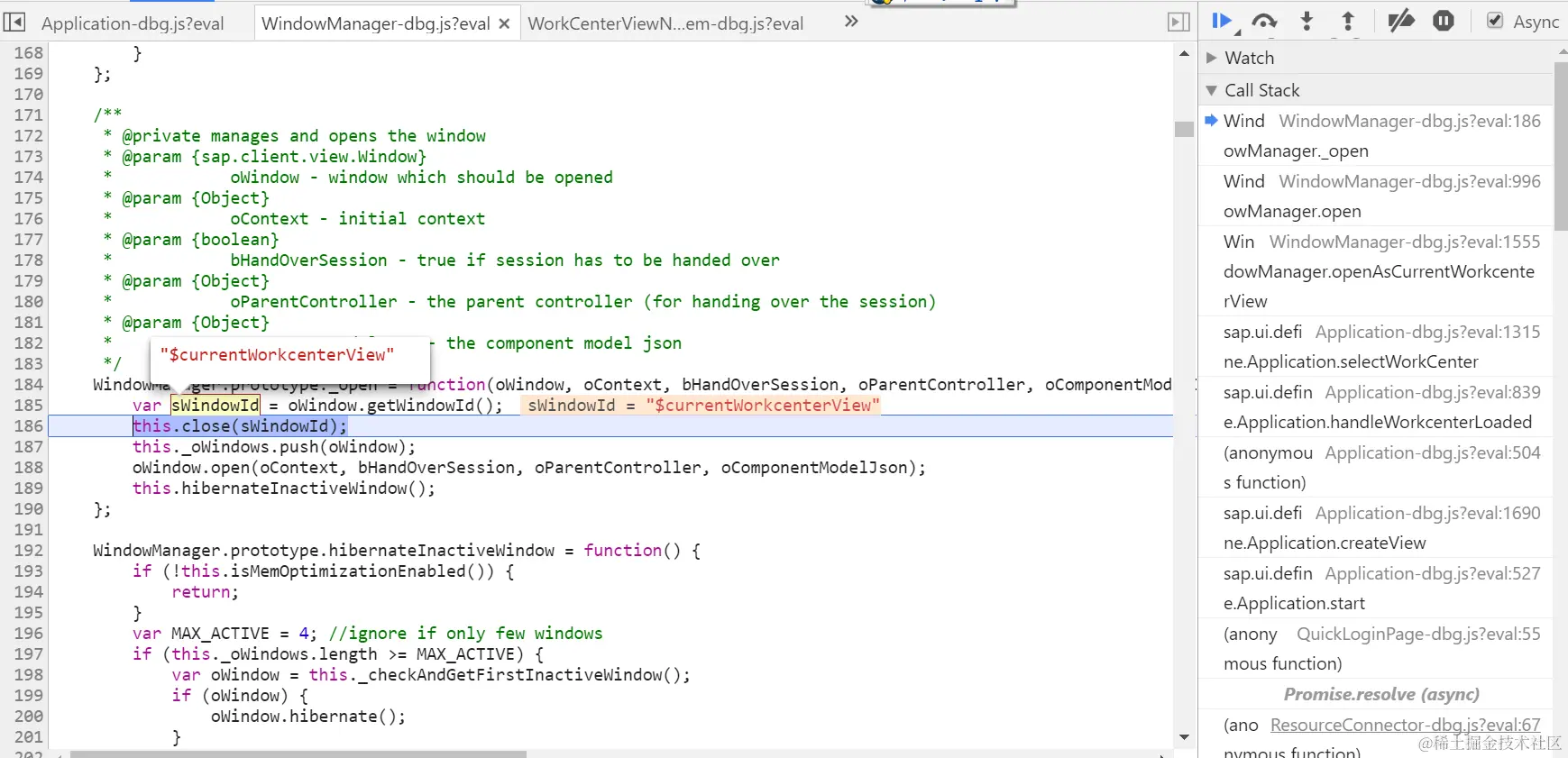Screen dimensions: 1568x758
Task: Click line number 186 in gutter
Action: [x=28, y=425]
